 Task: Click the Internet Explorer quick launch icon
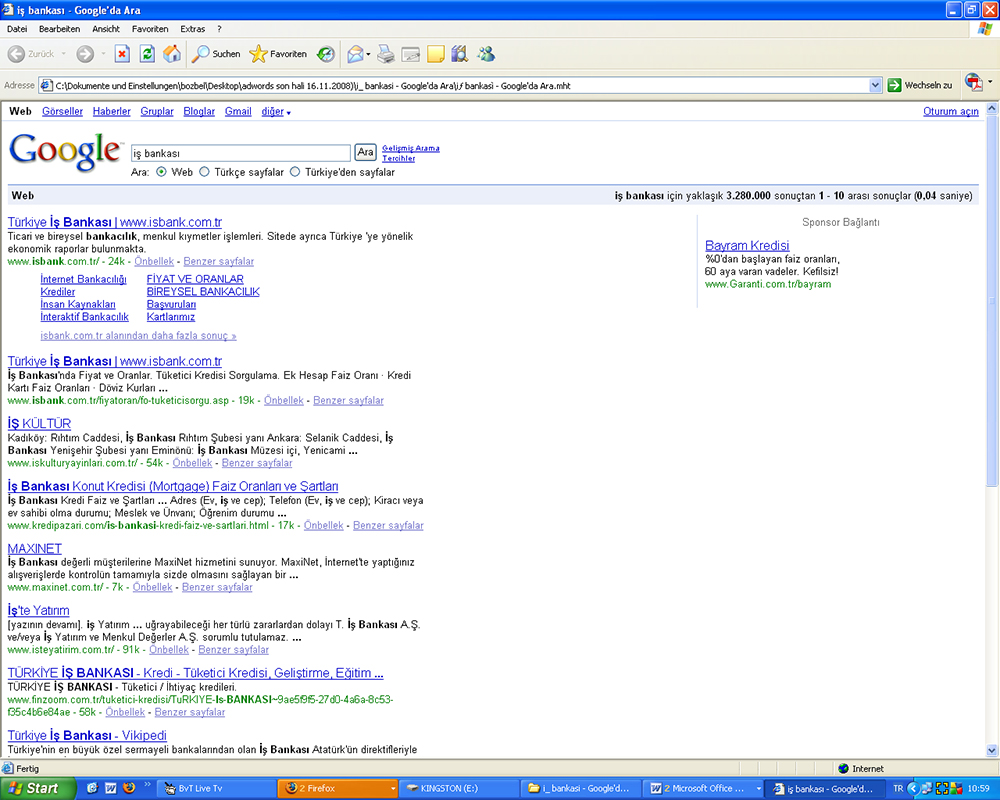(92, 789)
